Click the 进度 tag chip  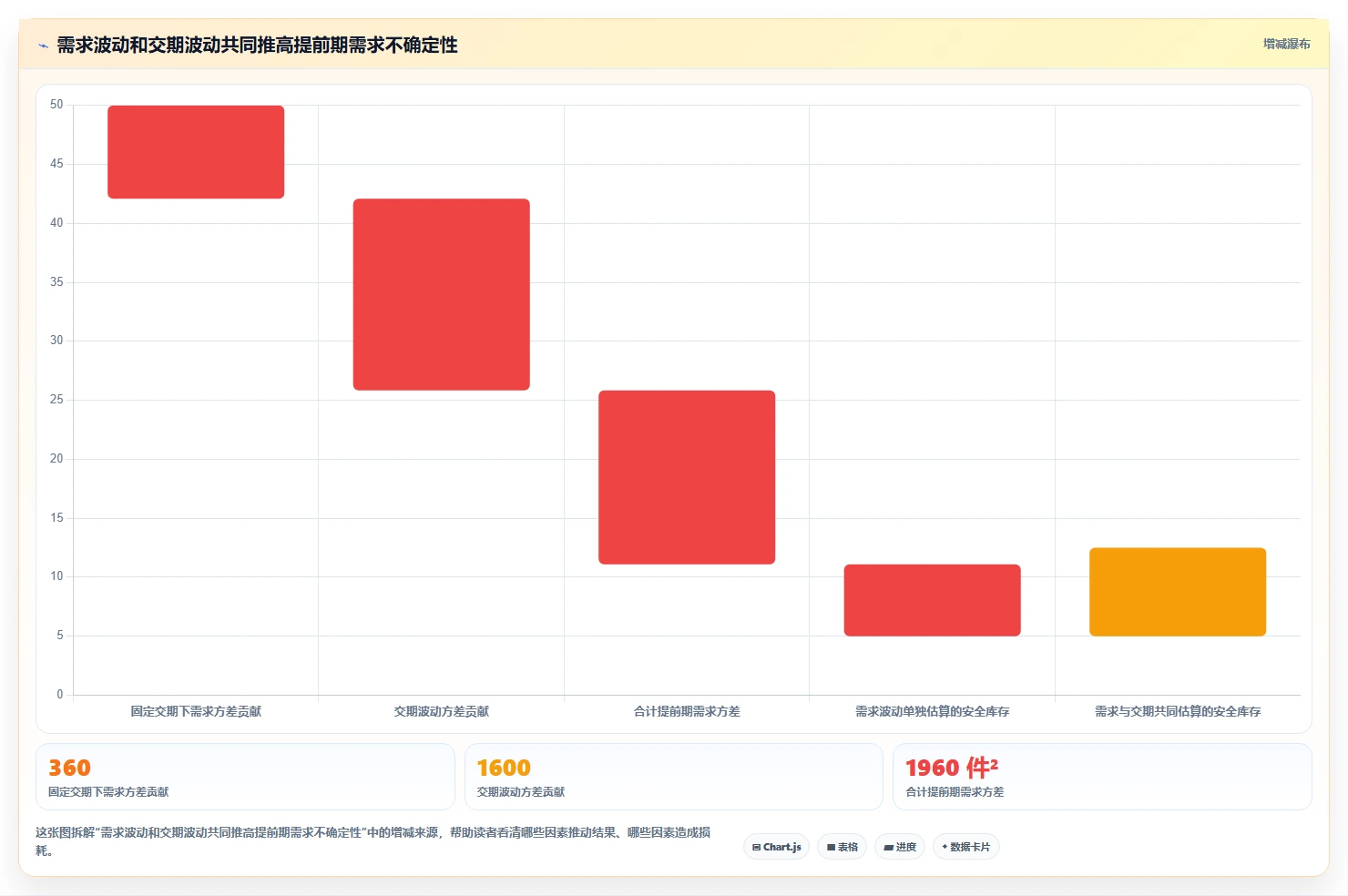[x=900, y=847]
